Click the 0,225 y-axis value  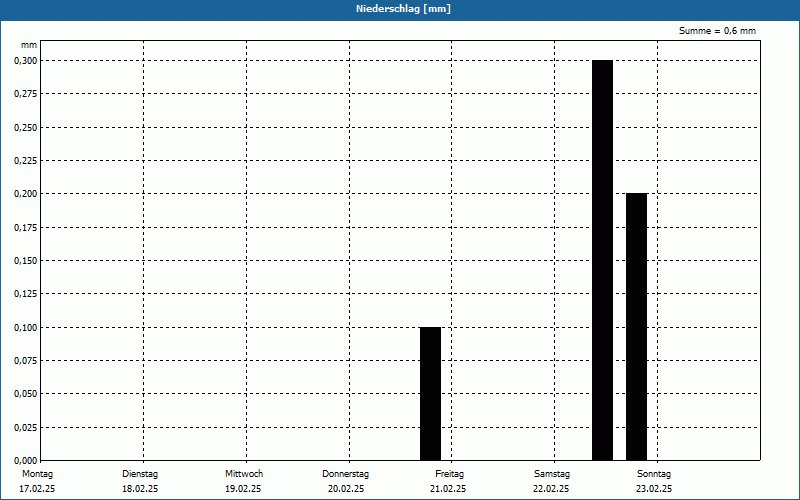click(26, 161)
